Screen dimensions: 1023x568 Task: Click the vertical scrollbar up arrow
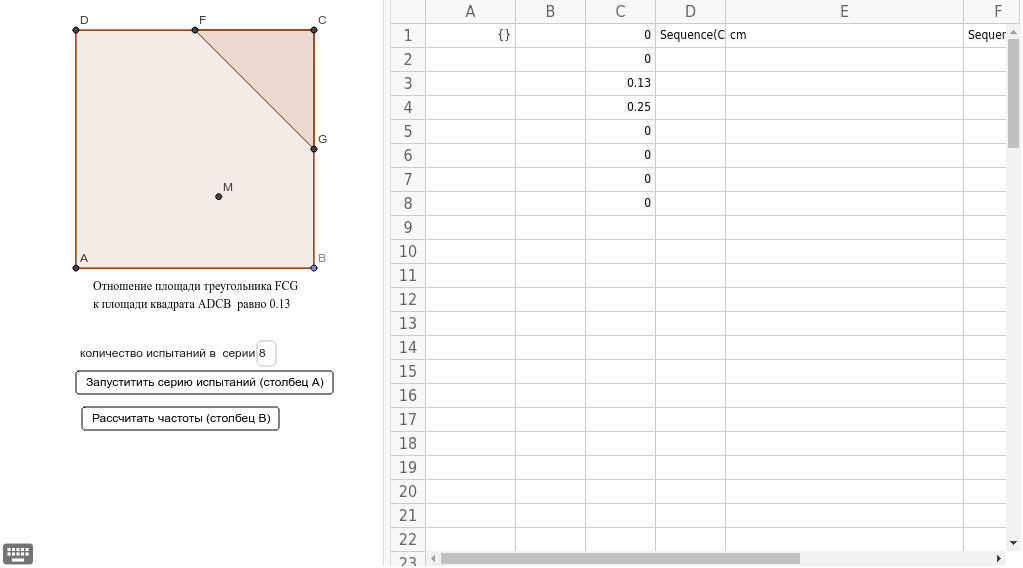tap(1013, 31)
